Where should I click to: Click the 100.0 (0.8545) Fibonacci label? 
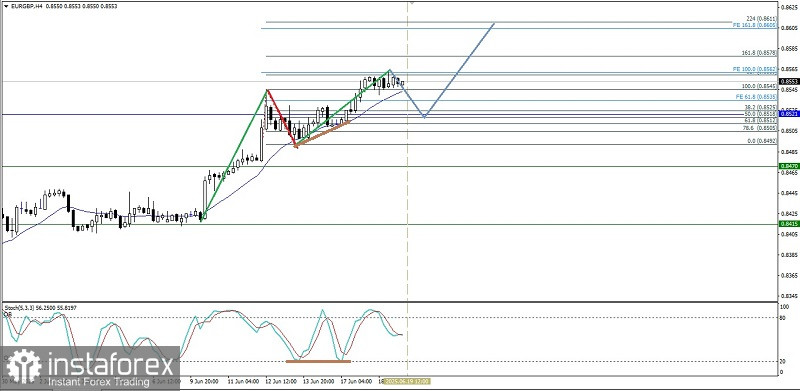click(x=758, y=86)
